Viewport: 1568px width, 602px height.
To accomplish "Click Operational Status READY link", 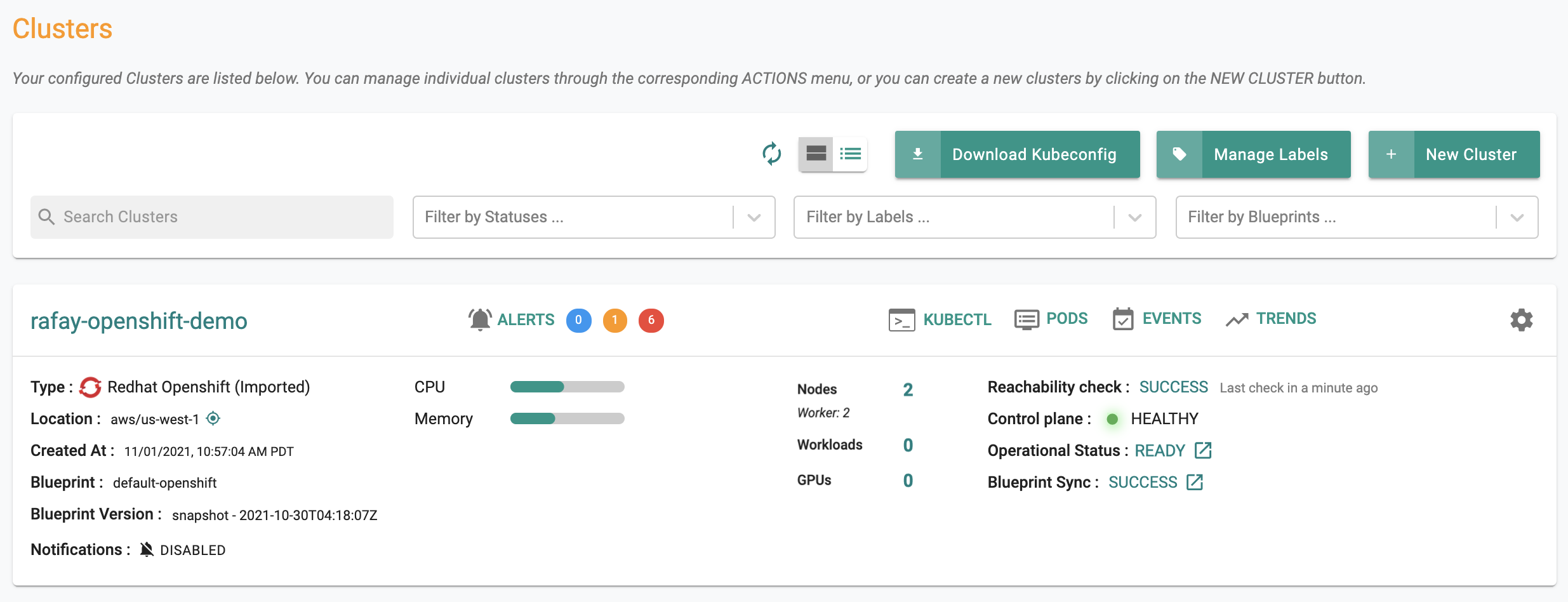I will click(x=1160, y=451).
